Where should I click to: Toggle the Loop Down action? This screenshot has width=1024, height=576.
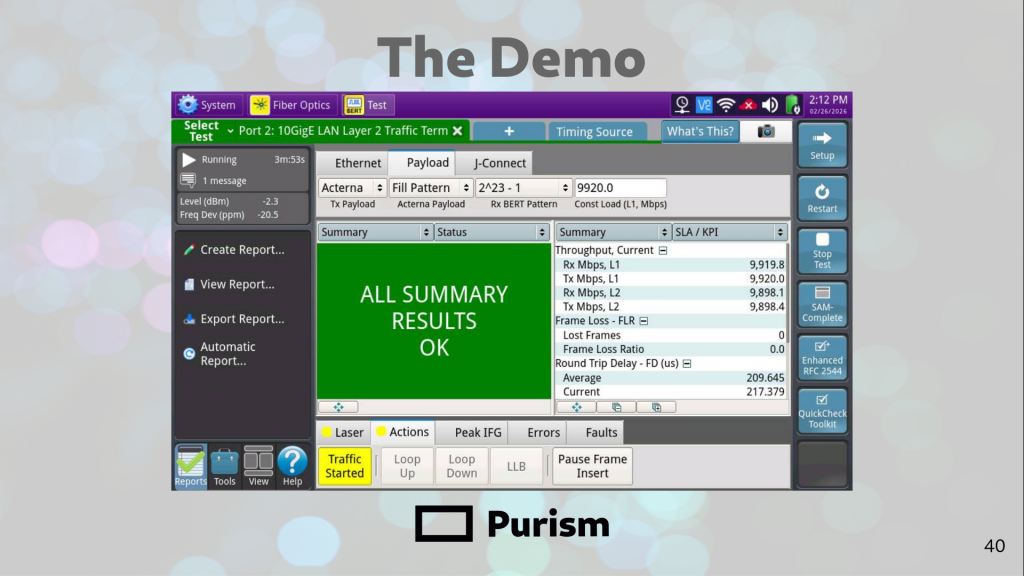pyautogui.click(x=462, y=466)
